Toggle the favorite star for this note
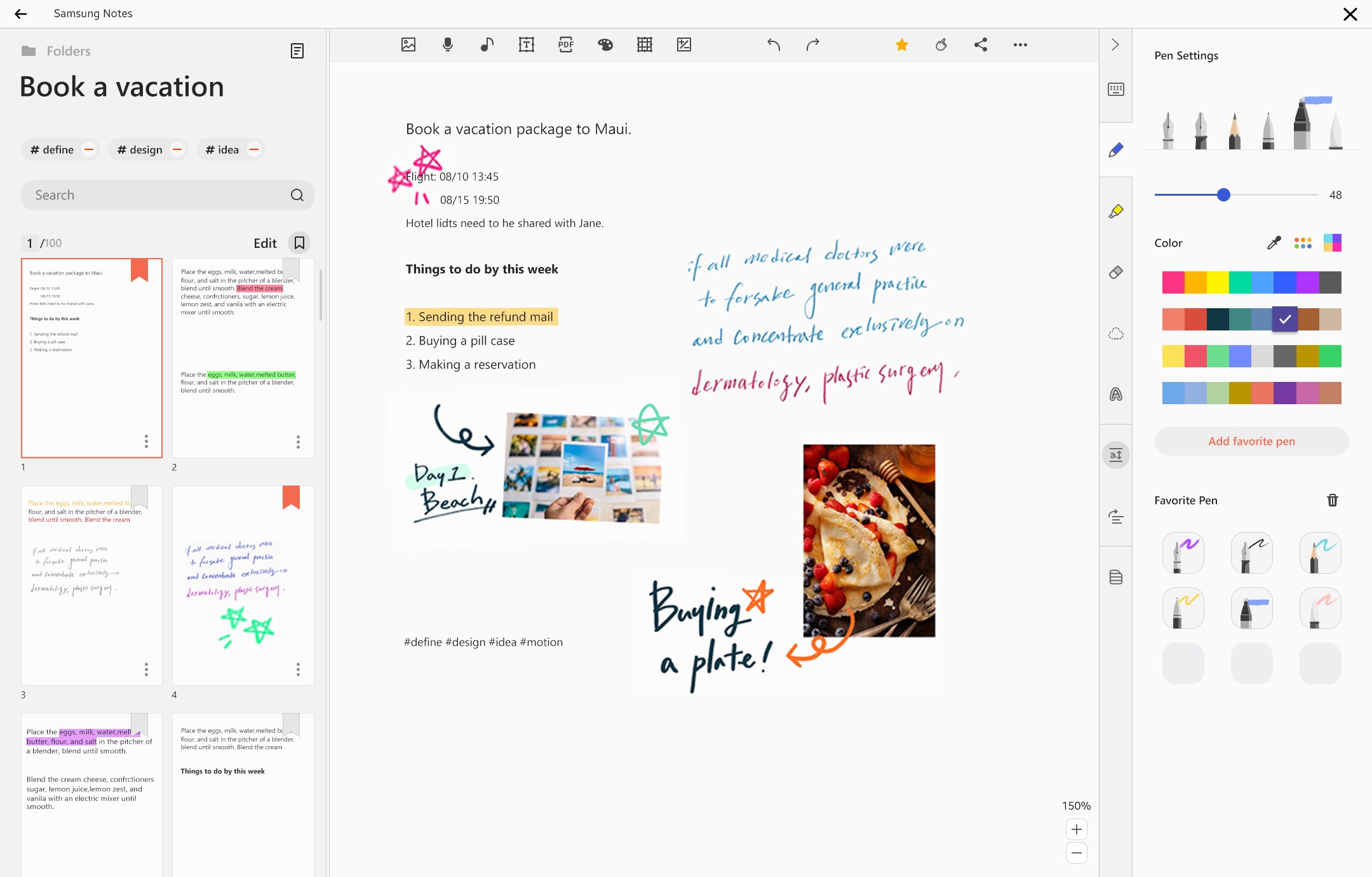The width and height of the screenshot is (1372, 877). tap(901, 44)
